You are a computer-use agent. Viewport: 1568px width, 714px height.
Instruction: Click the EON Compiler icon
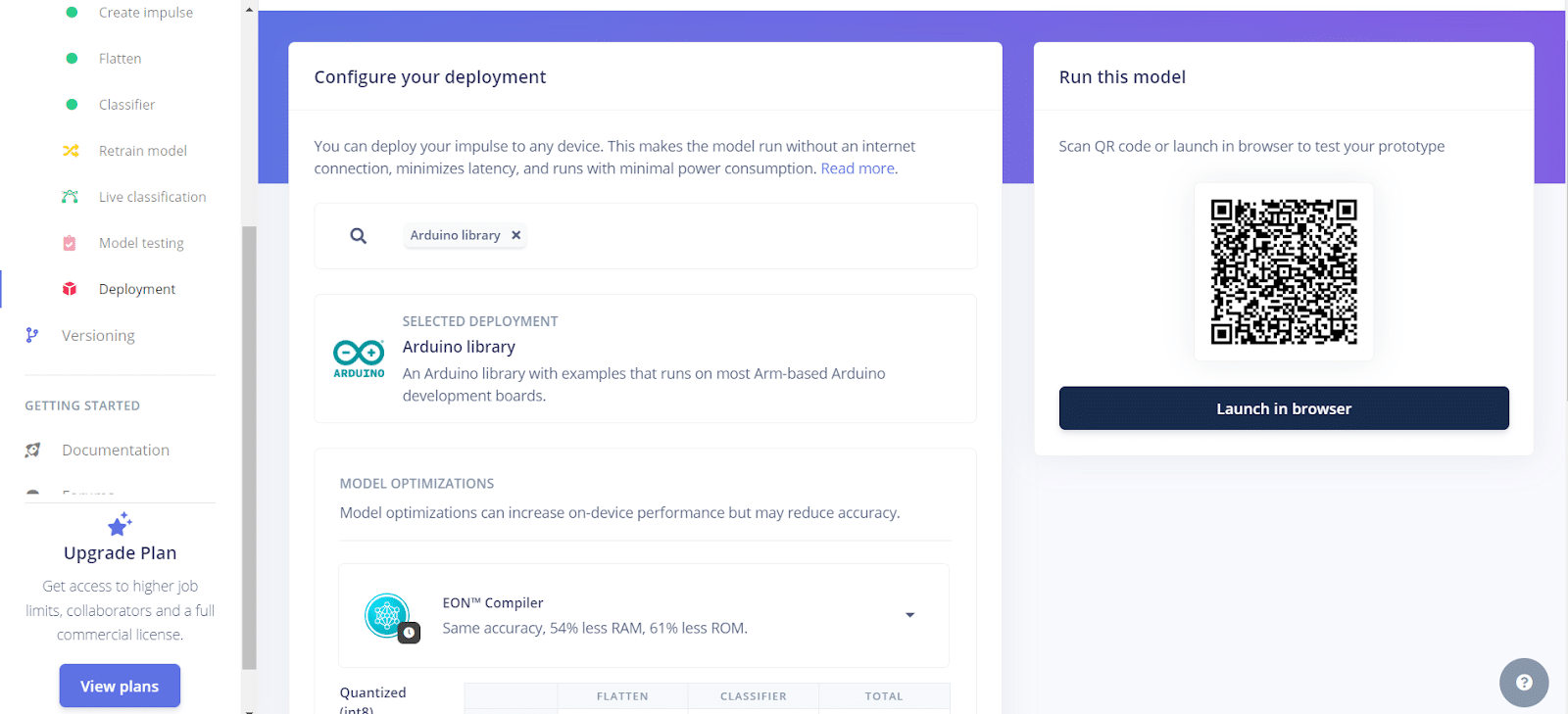388,616
